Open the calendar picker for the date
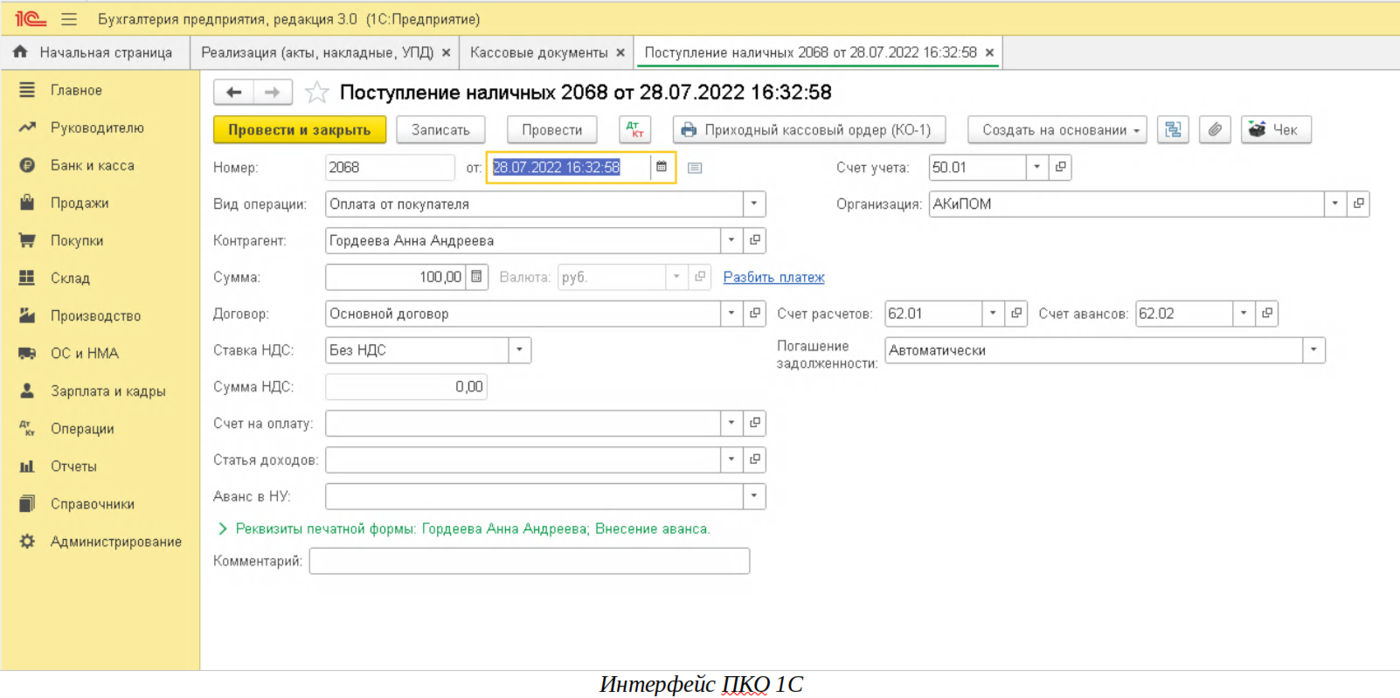Image resolution: width=1400 pixels, height=698 pixels. click(x=662, y=167)
